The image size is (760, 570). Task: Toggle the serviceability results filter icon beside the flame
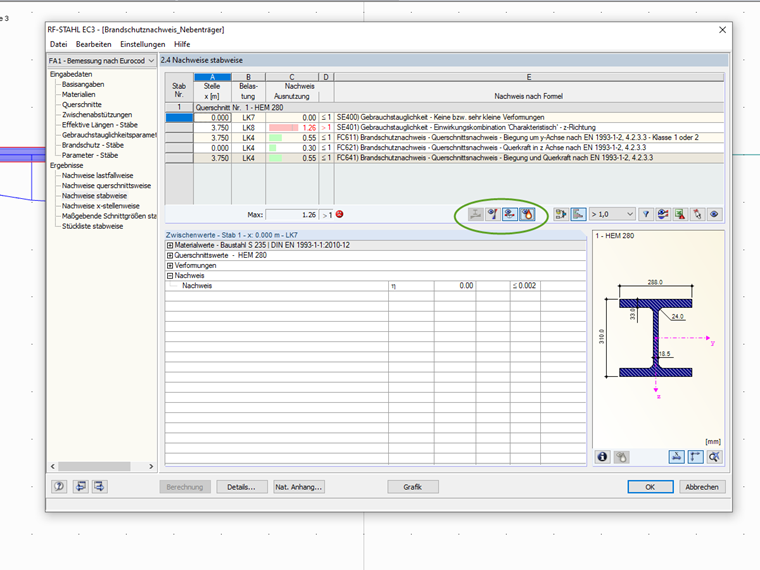click(509, 214)
